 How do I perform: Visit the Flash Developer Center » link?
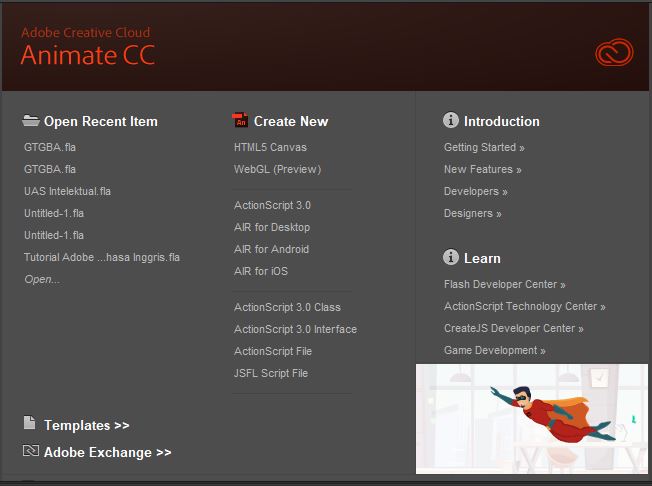504,284
